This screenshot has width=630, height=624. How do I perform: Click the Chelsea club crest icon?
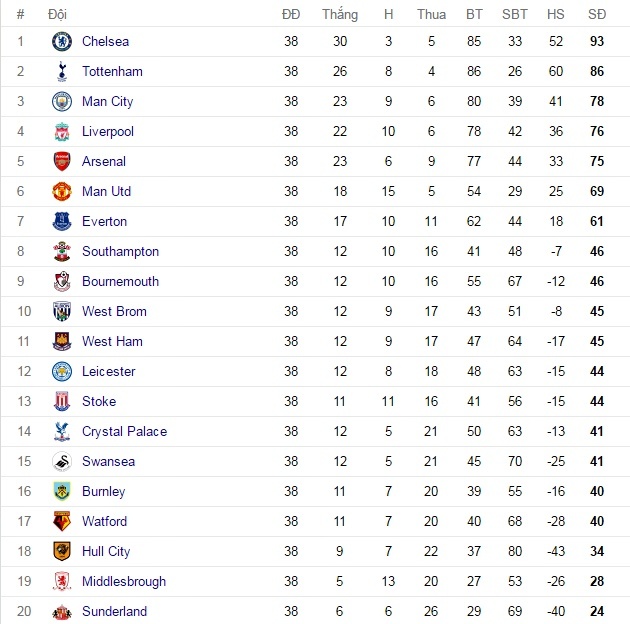point(62,42)
